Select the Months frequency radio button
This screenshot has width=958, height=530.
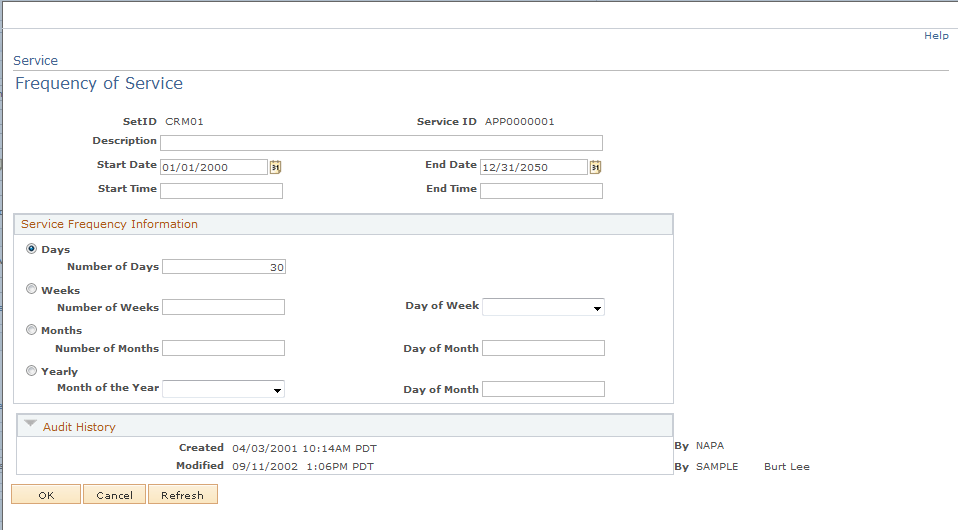31,329
